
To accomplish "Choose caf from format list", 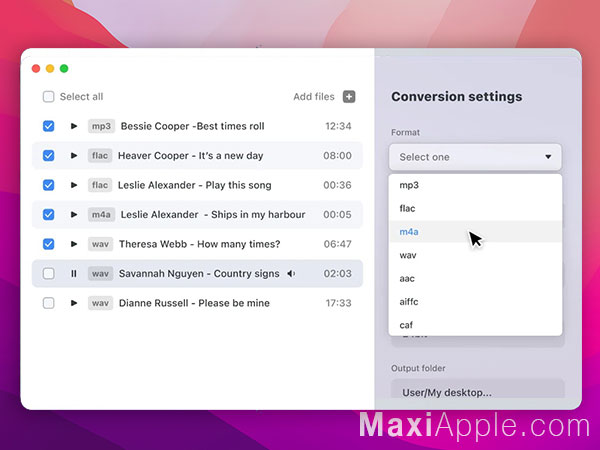I will coord(475,325).
